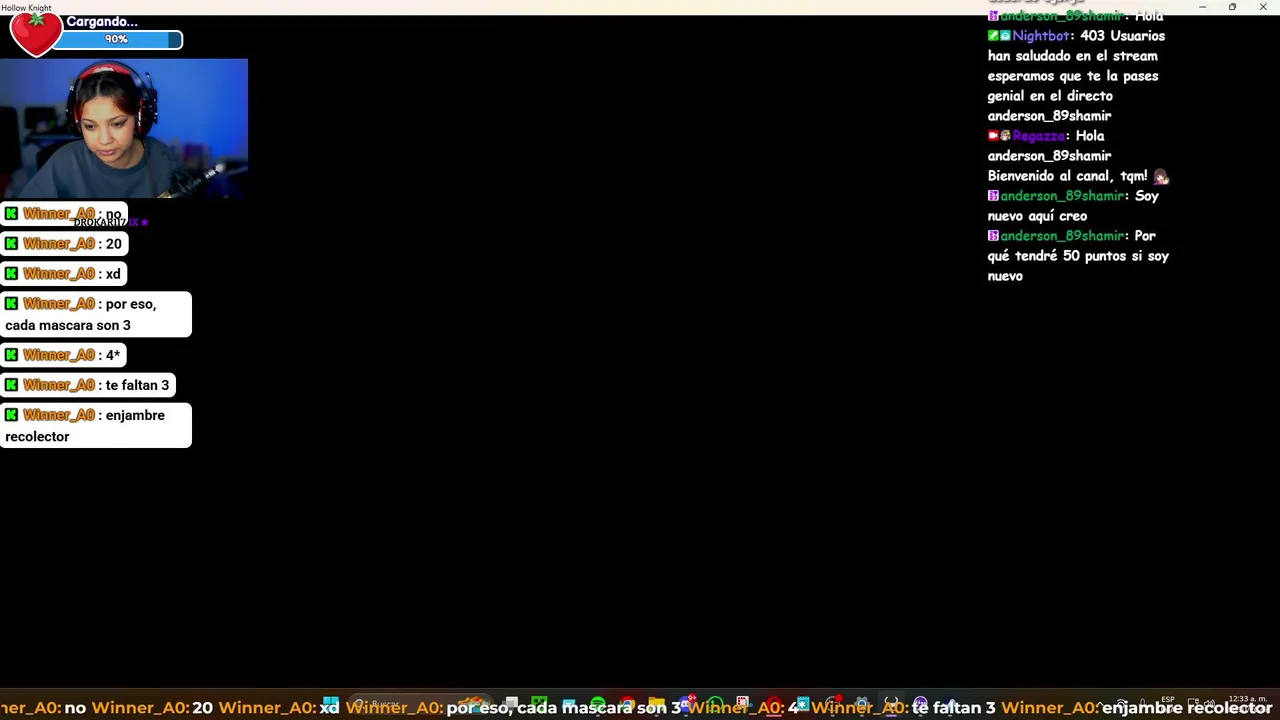The image size is (1280, 720).
Task: Click anderson_89shamir name before 'Soy nuevo'
Action: (x=1062, y=196)
